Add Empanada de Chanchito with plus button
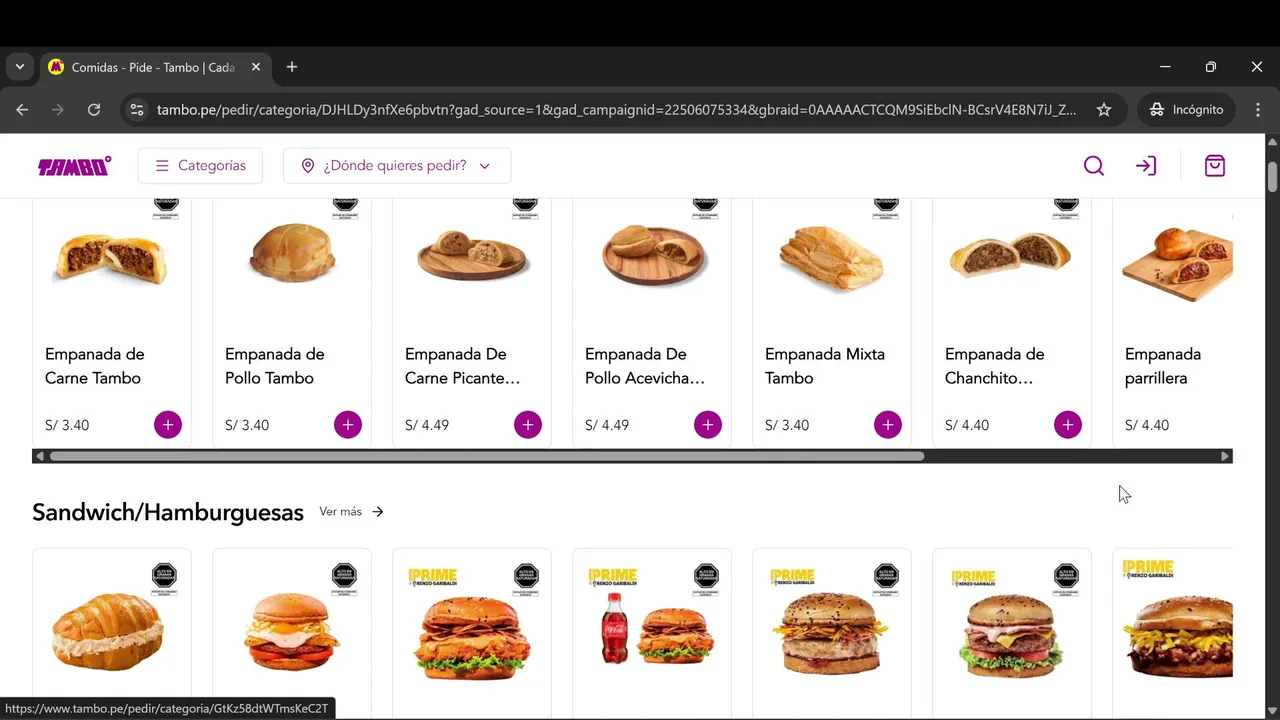 (x=1068, y=425)
